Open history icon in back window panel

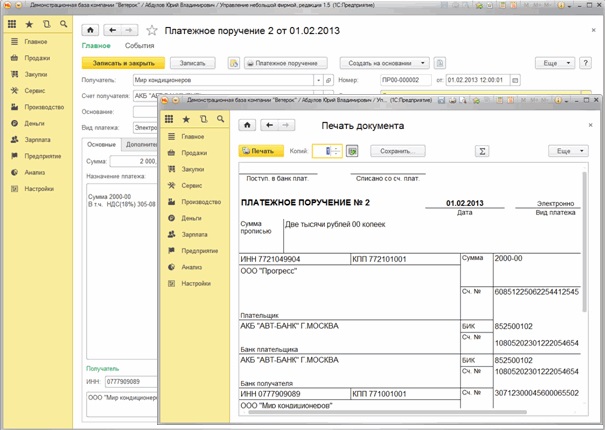coord(47,24)
